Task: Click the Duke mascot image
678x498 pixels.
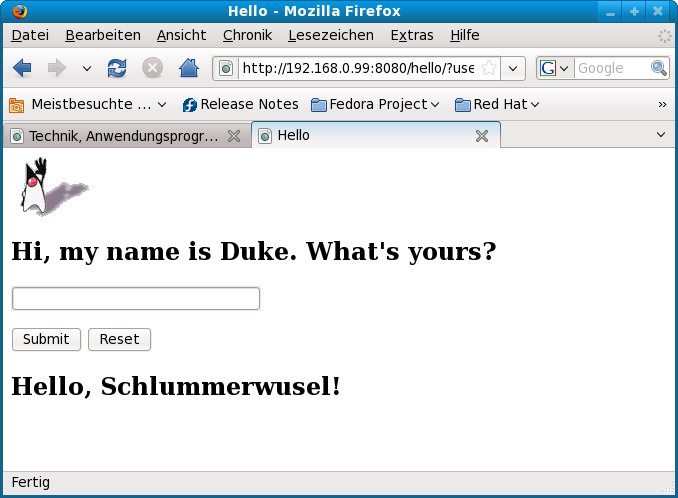Action: (x=51, y=190)
